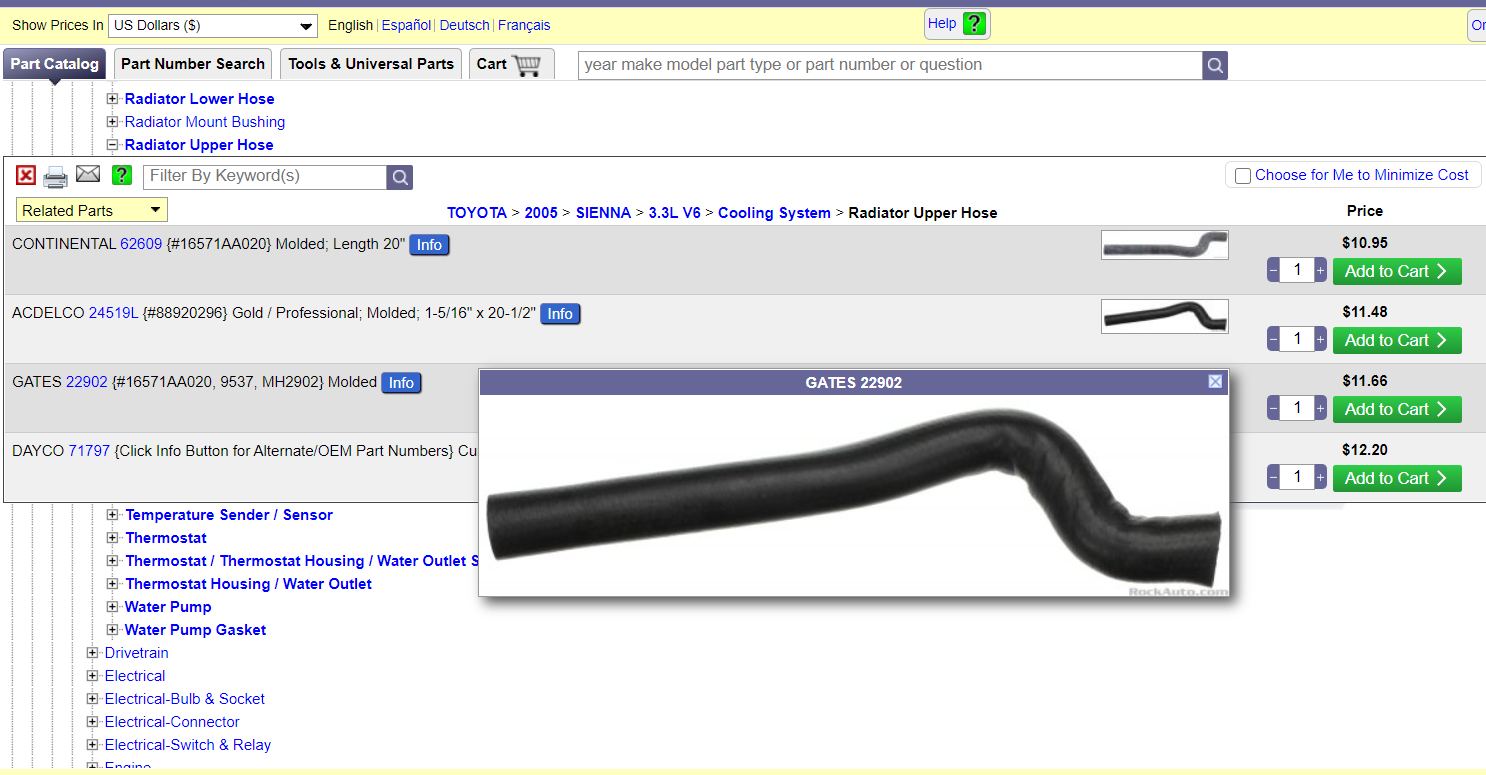Click the envelope email icon

point(88,175)
